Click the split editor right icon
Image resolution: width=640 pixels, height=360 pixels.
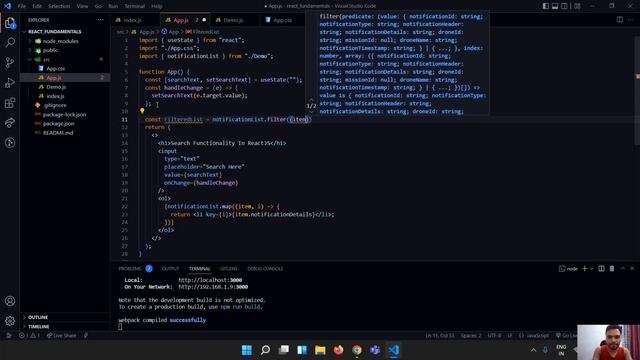(x=620, y=20)
